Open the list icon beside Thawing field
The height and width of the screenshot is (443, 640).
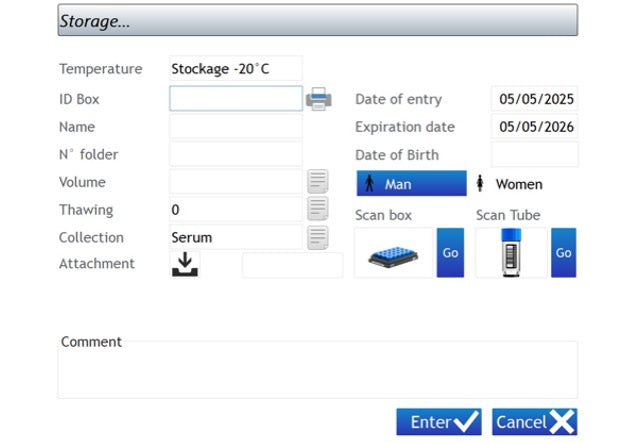coord(317,209)
